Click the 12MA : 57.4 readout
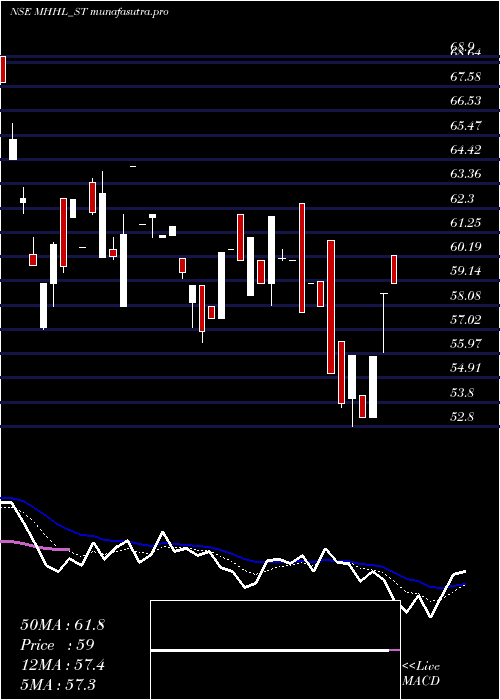Viewport: 500px width, 700px height. 62,665
